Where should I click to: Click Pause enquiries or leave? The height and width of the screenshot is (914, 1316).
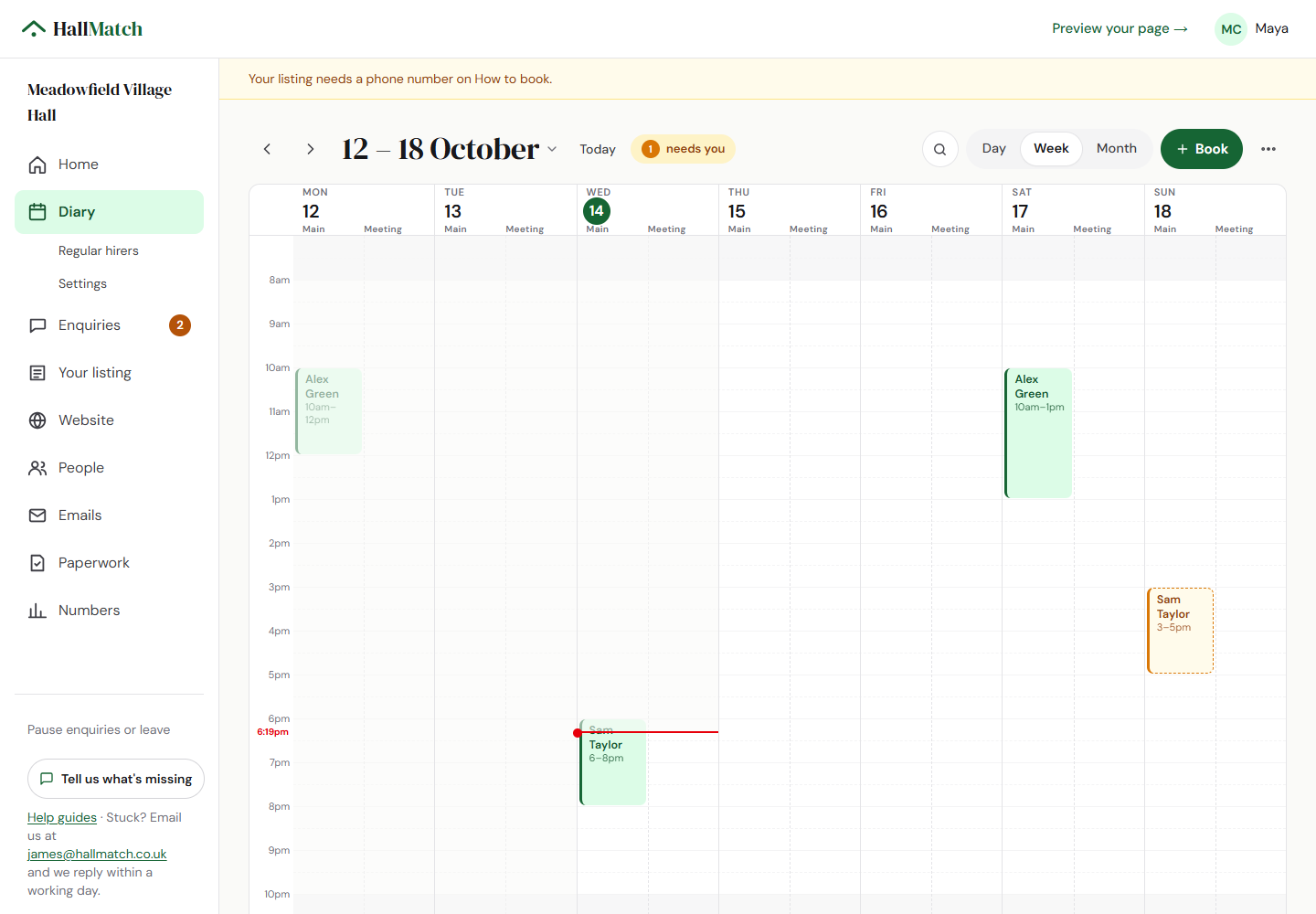99,729
